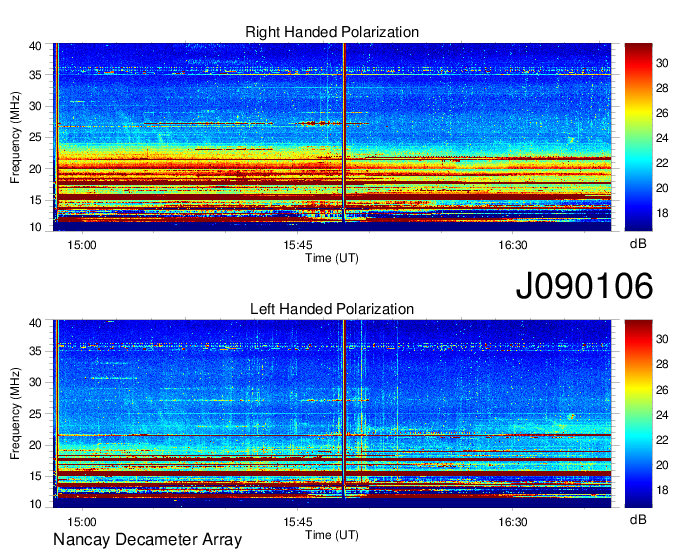Click the 40 MHz tick on Right Handed plot
This screenshot has width=680, height=552.
coord(36,46)
